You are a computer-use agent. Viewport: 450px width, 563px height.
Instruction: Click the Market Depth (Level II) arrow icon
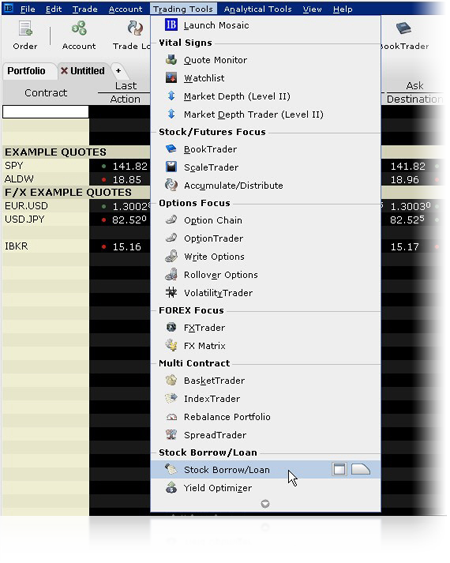coord(171,96)
